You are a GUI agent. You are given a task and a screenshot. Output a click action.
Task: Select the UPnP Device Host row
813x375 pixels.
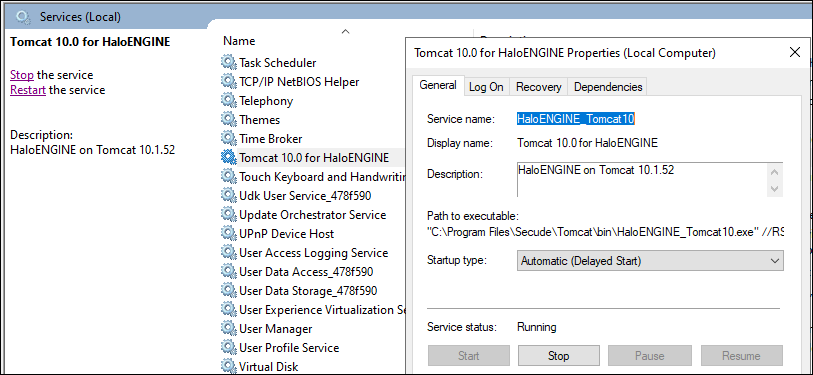[x=313, y=233]
